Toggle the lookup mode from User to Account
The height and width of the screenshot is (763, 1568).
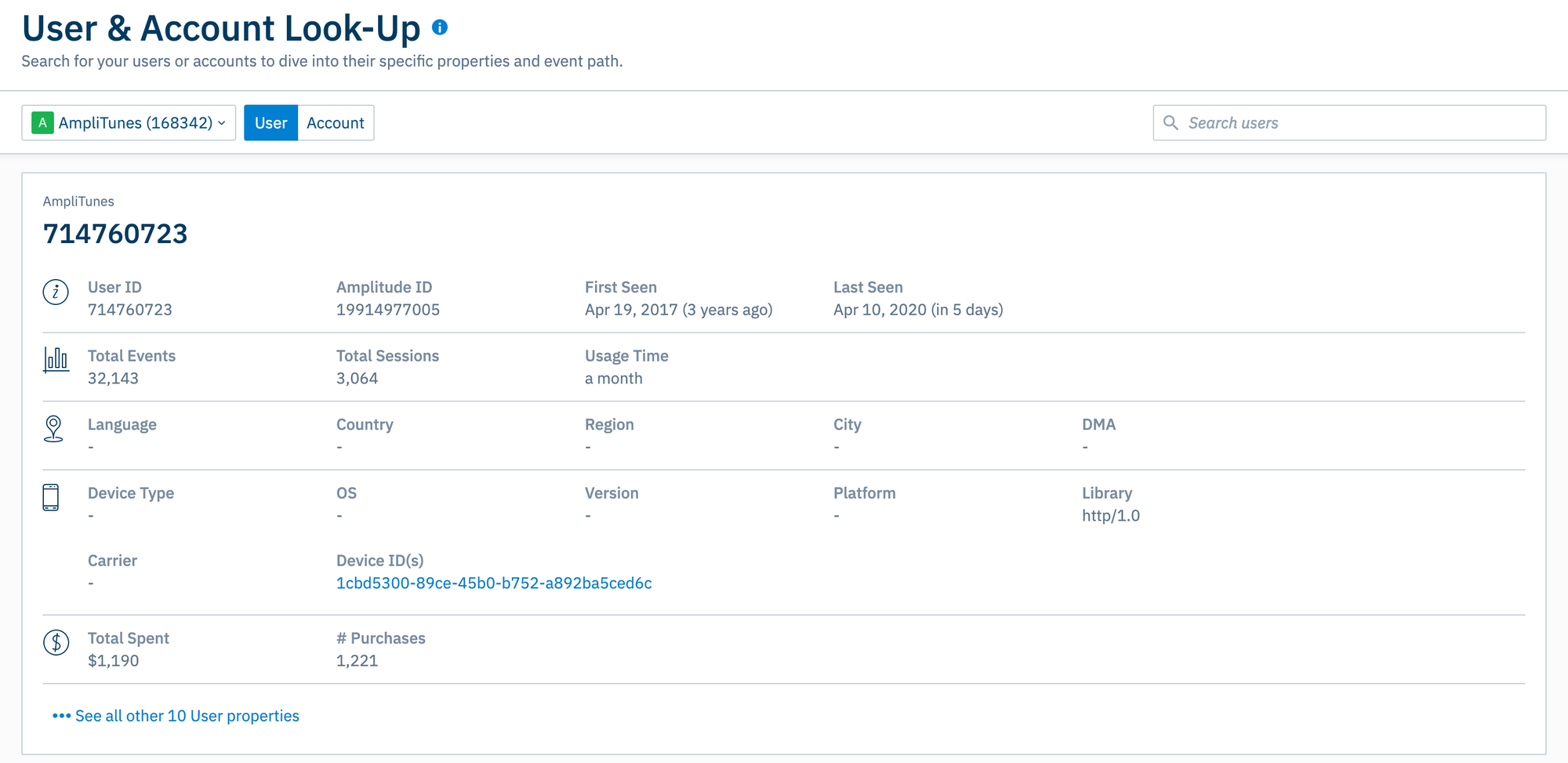click(x=336, y=122)
